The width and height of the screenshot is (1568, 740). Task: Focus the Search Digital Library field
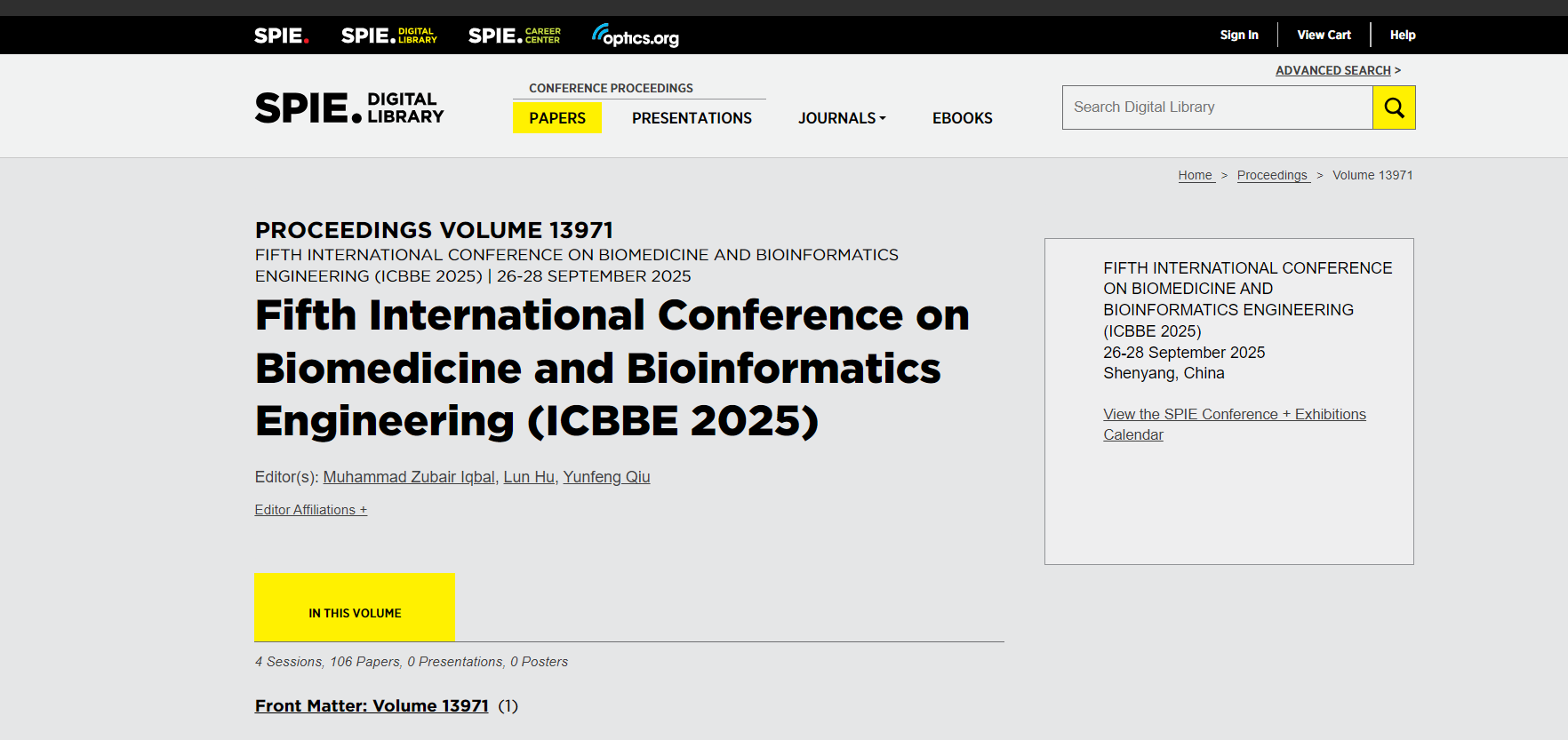click(1217, 107)
